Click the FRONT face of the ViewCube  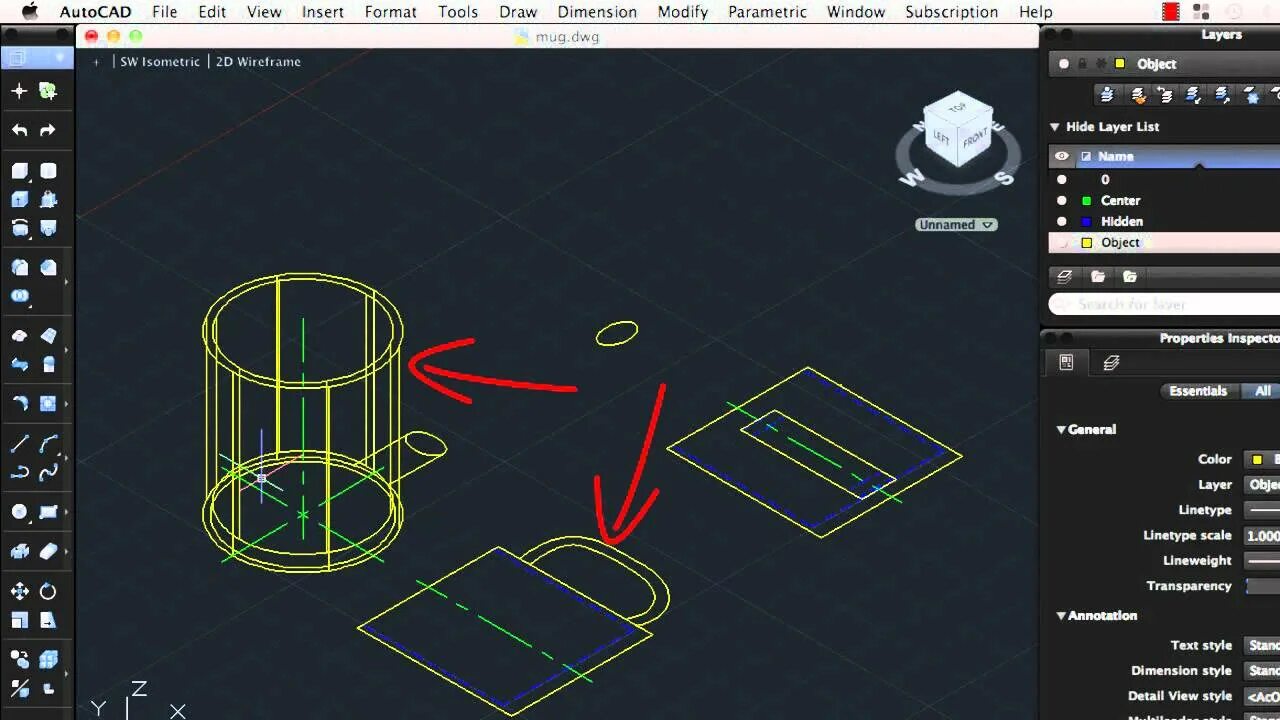[x=975, y=139]
